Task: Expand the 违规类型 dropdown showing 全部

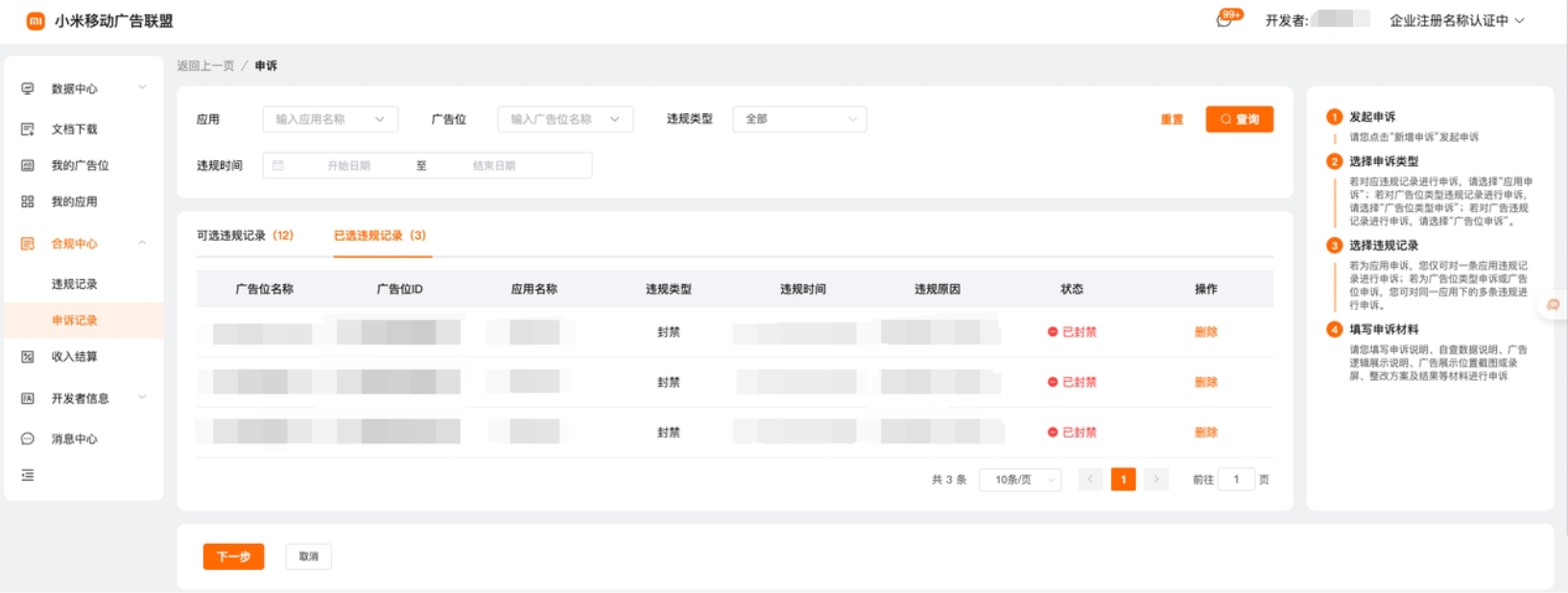Action: [799, 119]
